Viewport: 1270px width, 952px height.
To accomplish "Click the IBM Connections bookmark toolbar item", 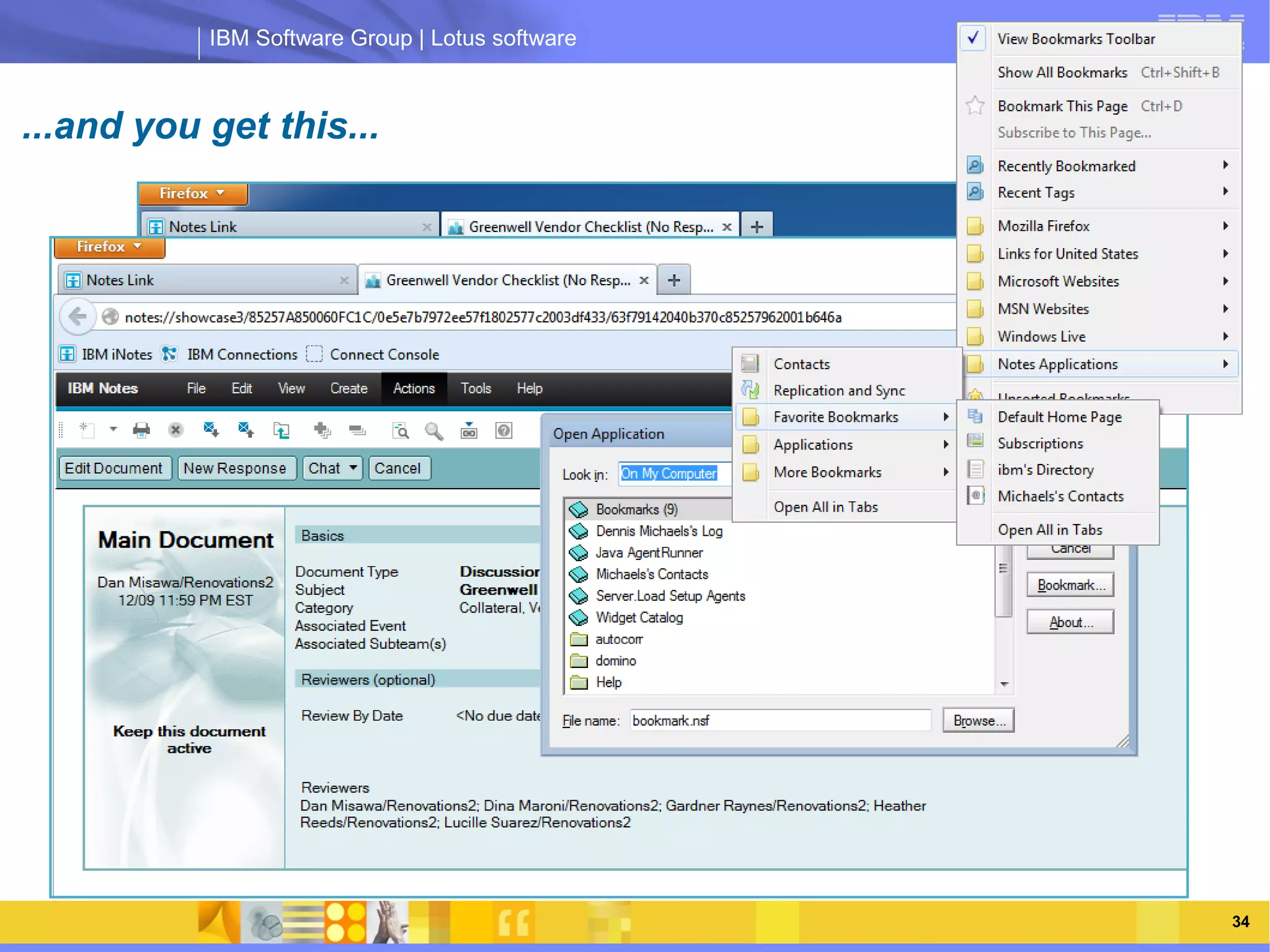I will [230, 354].
